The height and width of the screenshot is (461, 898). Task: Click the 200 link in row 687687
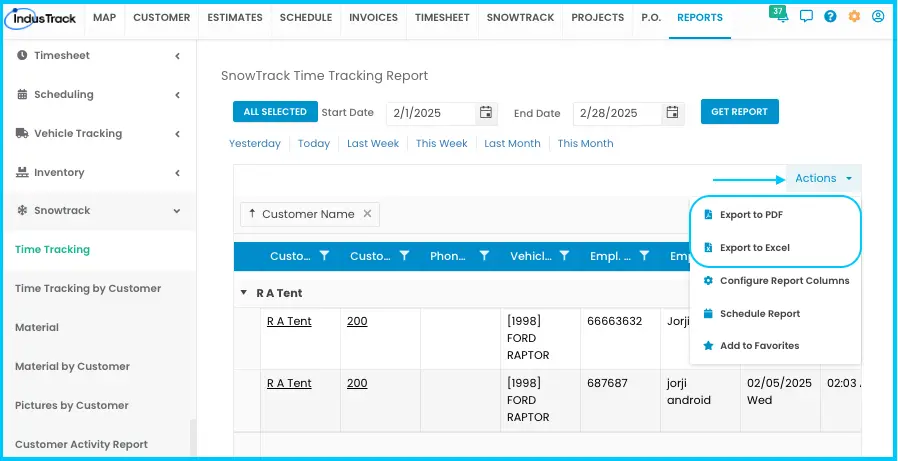(357, 383)
